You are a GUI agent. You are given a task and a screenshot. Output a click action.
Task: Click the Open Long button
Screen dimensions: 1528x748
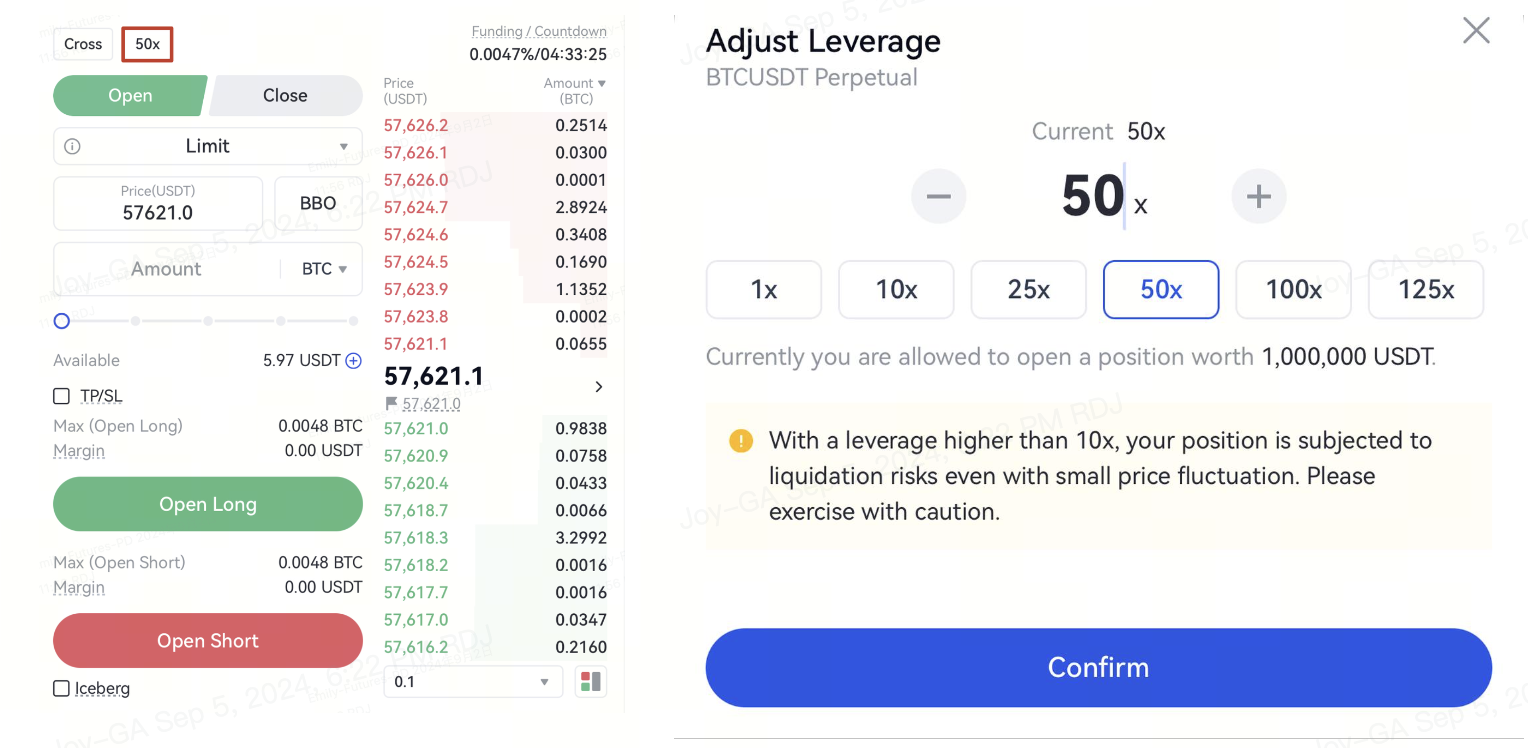(208, 504)
